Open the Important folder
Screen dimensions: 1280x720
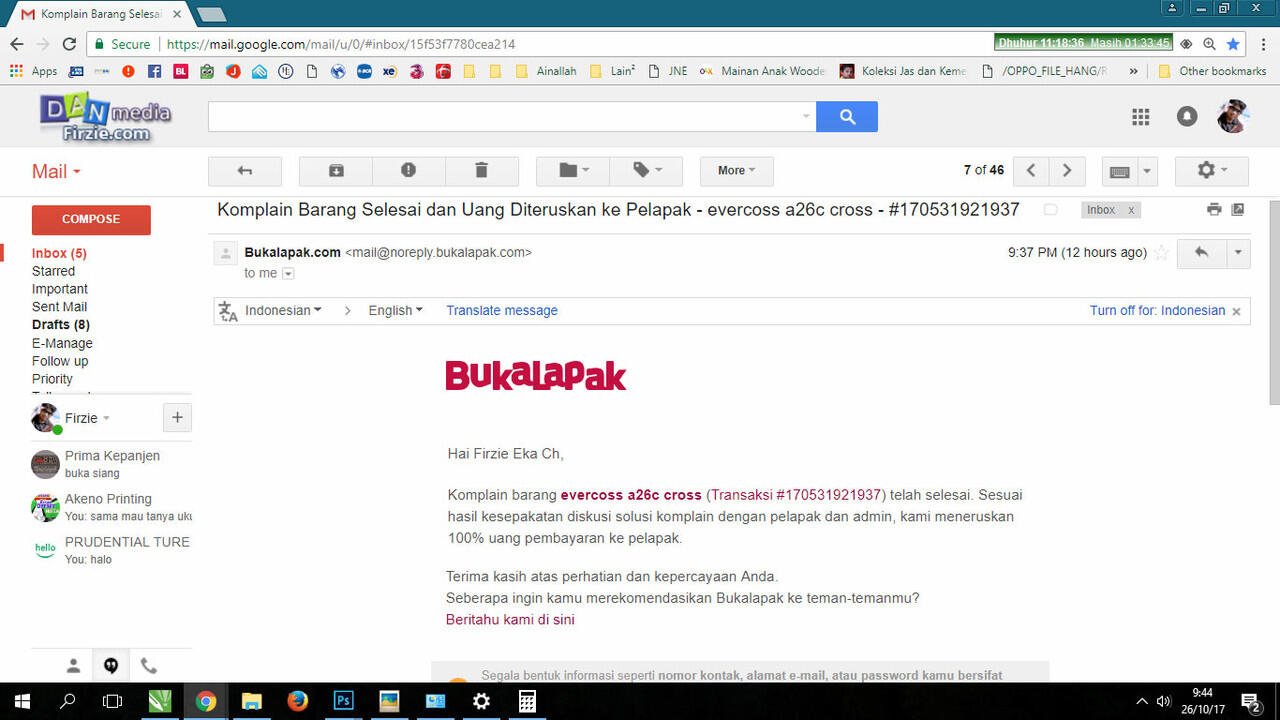[60, 289]
